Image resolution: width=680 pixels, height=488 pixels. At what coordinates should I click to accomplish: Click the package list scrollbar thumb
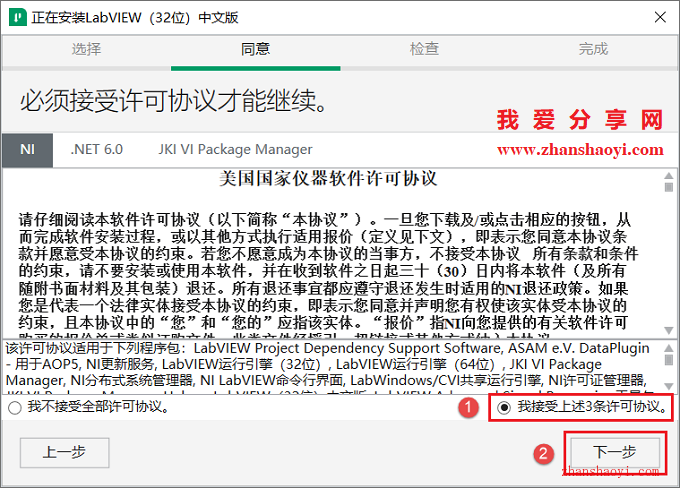coord(669,360)
